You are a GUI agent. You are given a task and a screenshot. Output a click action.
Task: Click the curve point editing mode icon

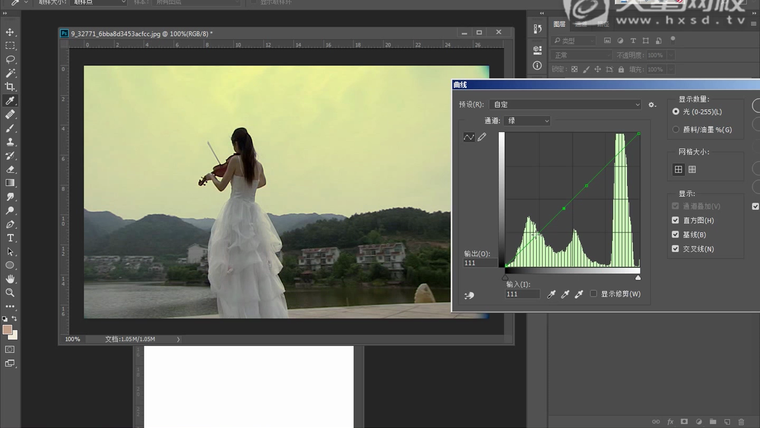click(x=469, y=137)
